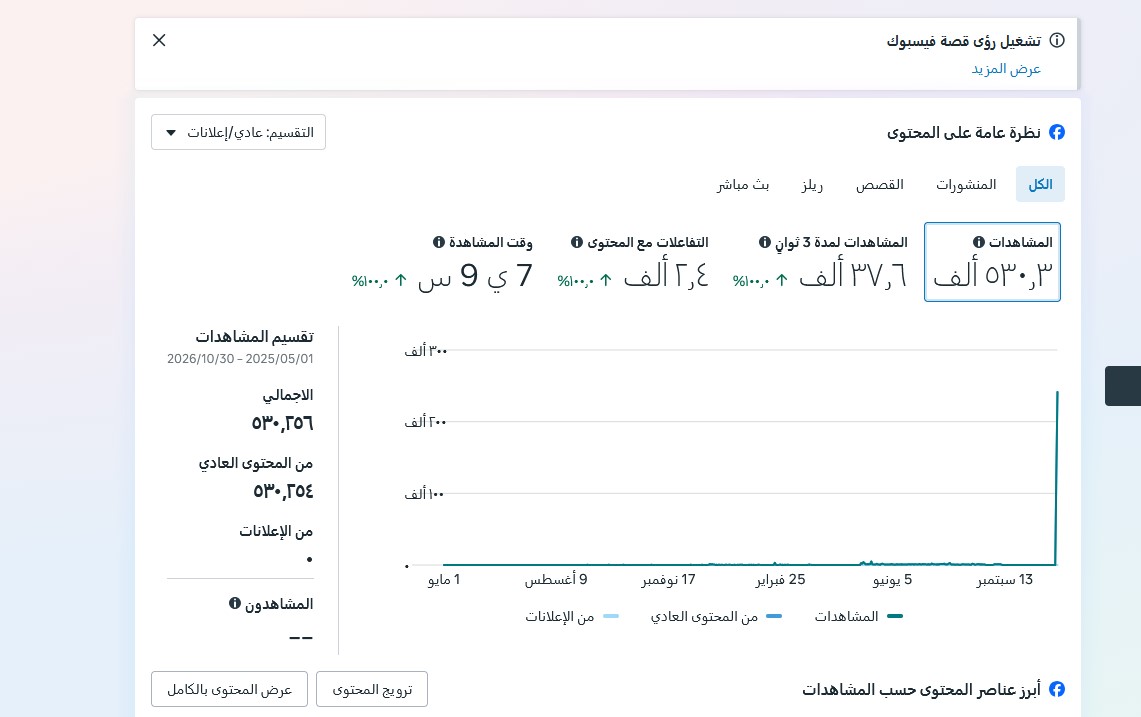Click the 5 يونيو date label on the chart
The width and height of the screenshot is (1141, 717).
[892, 579]
